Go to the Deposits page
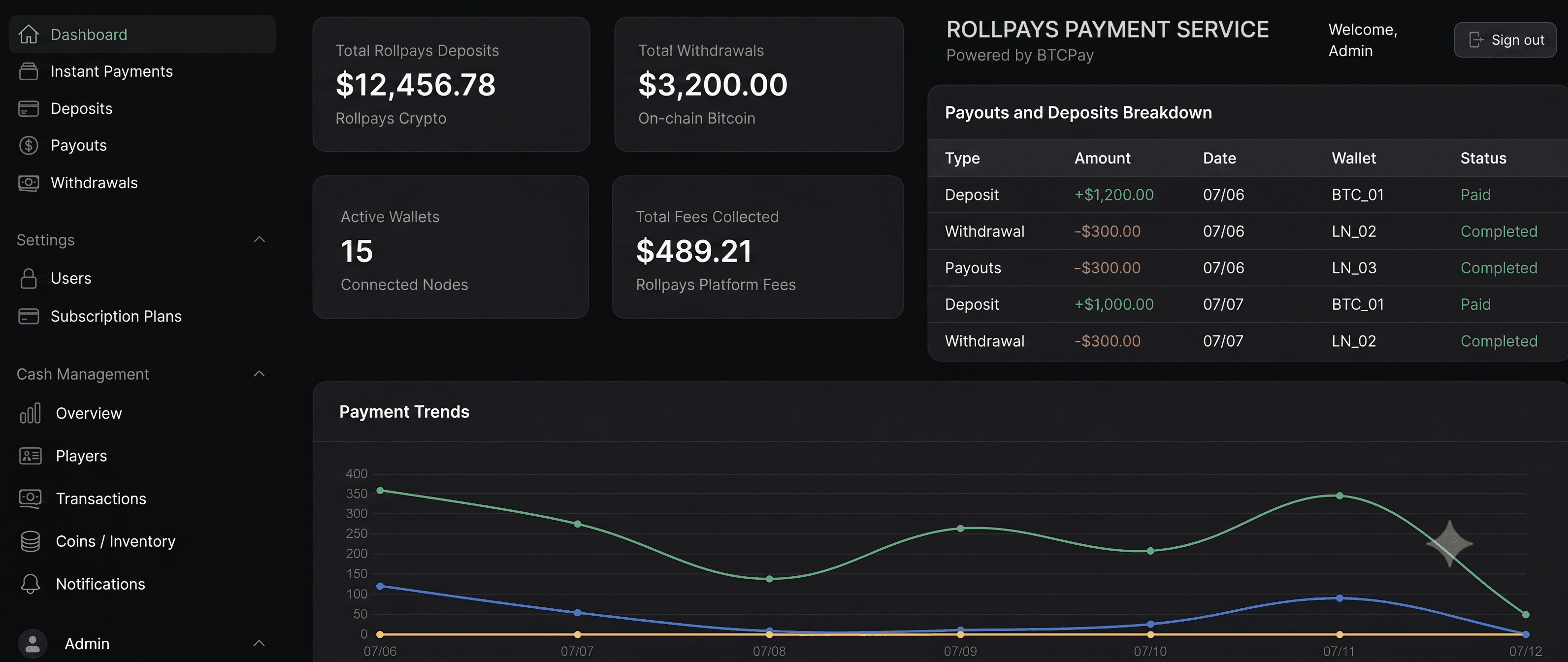The width and height of the screenshot is (1568, 662). (x=82, y=108)
